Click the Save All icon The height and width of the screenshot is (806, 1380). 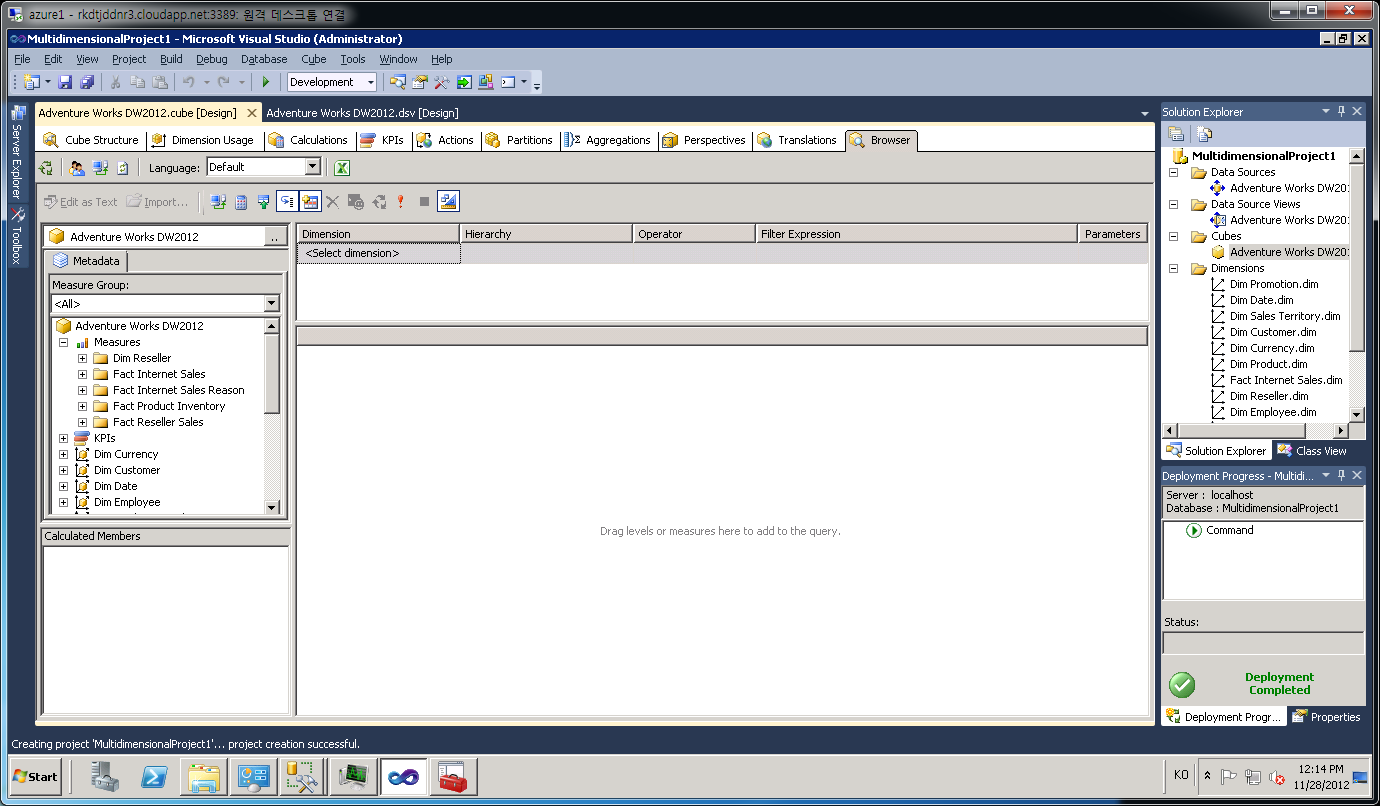click(87, 82)
